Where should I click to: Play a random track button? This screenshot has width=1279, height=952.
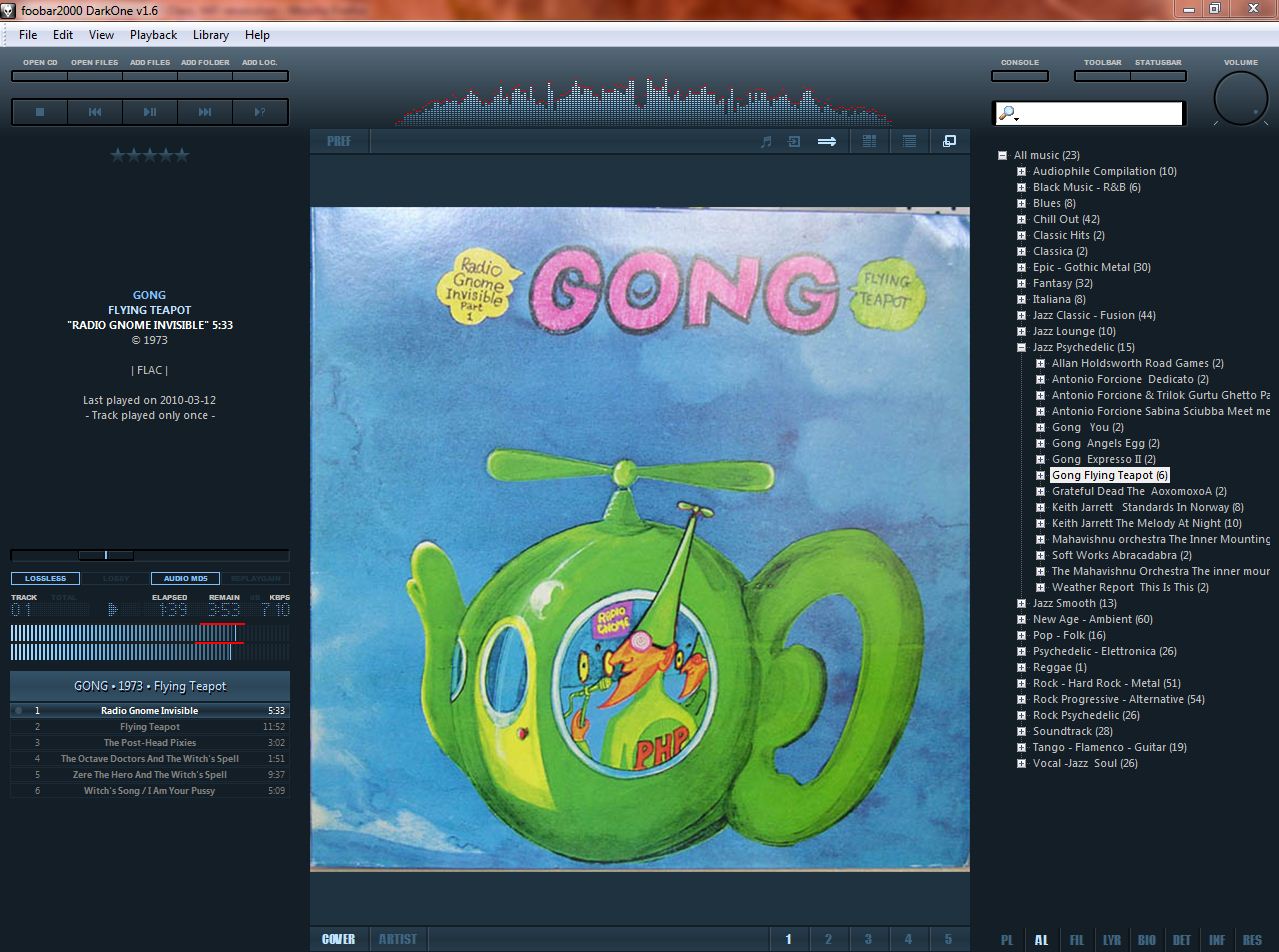260,112
